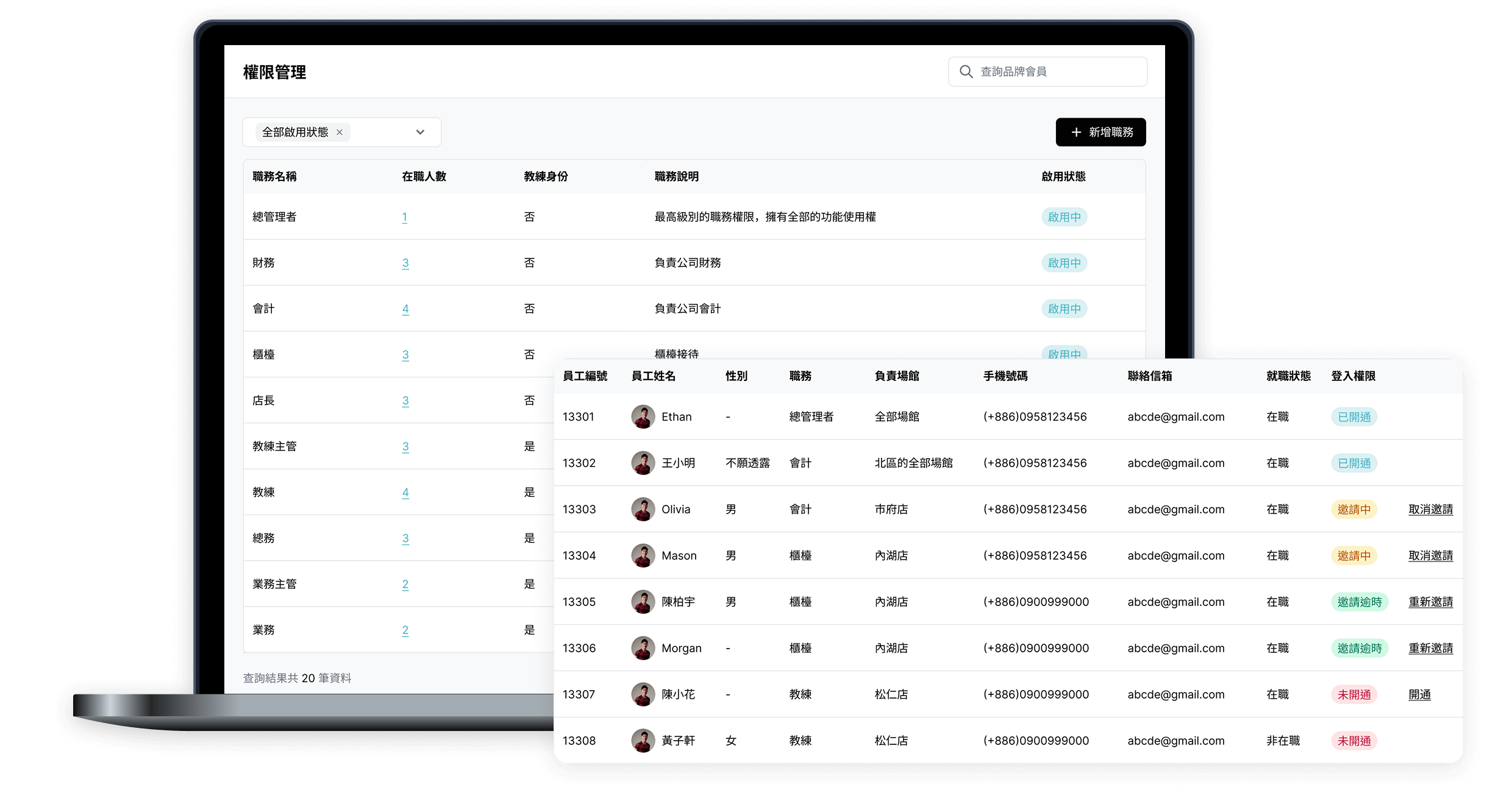Toggle 啟用中 status badge for 會計
Image resolution: width=1512 pixels, height=812 pixels.
1064,309
